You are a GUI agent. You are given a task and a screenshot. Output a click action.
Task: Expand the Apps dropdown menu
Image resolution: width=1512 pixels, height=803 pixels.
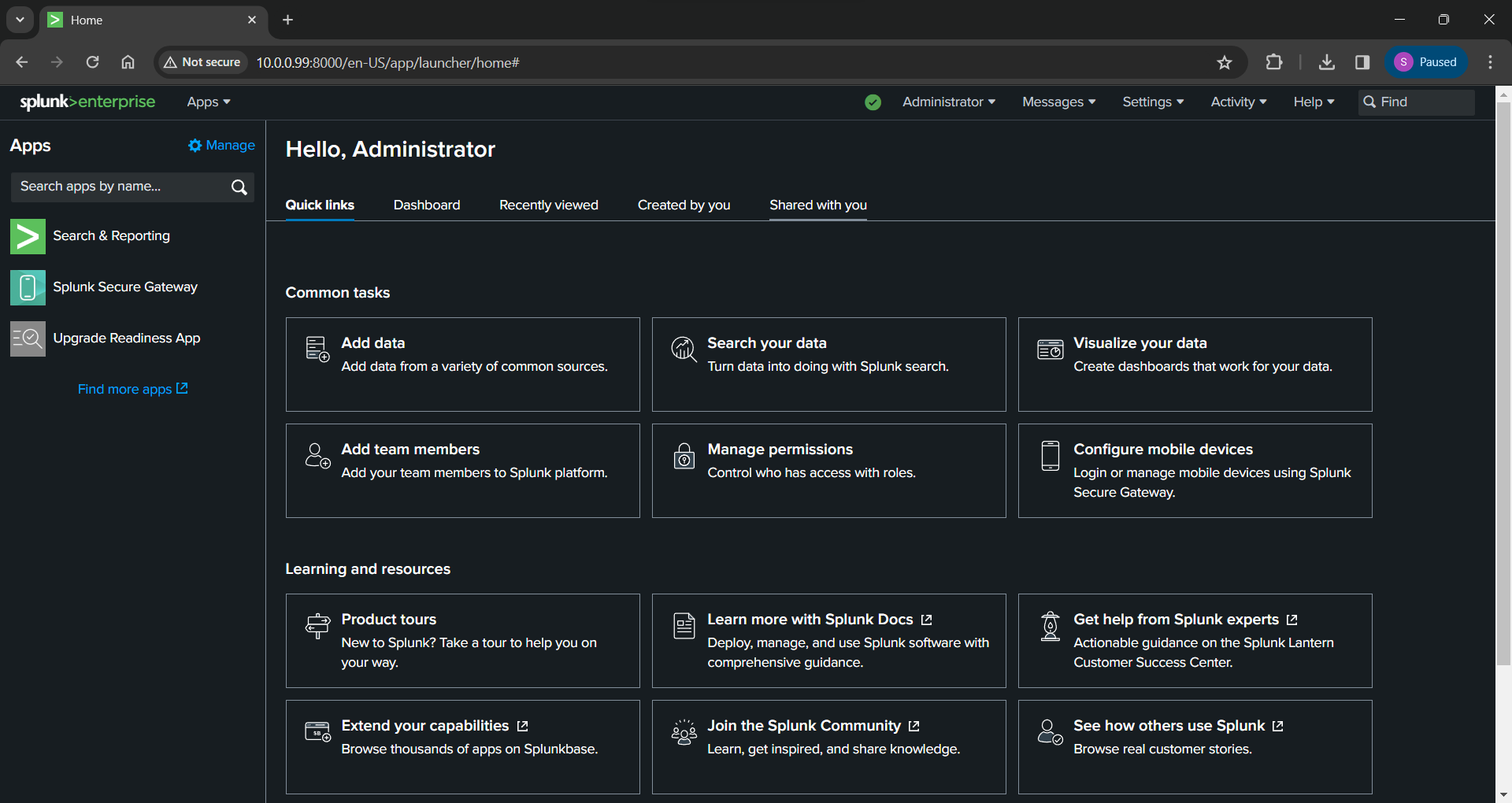(x=209, y=102)
